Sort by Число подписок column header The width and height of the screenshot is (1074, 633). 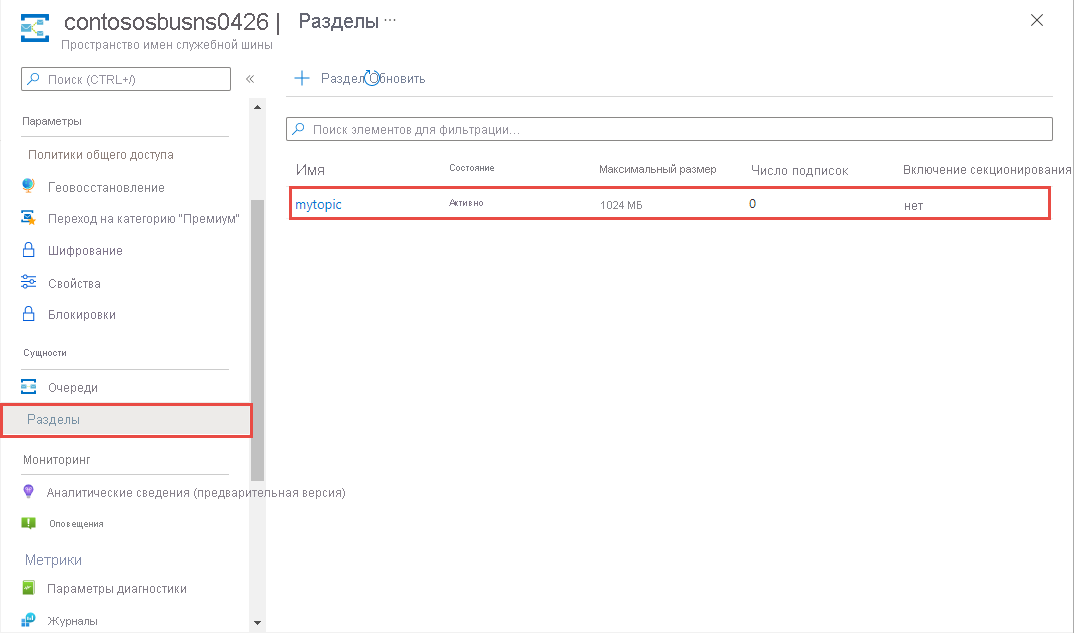pyautogui.click(x=799, y=171)
